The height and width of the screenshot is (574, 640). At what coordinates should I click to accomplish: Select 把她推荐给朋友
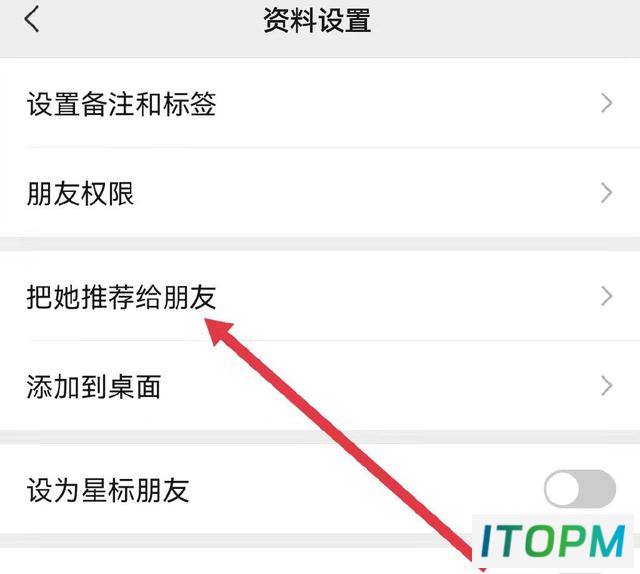click(320, 296)
